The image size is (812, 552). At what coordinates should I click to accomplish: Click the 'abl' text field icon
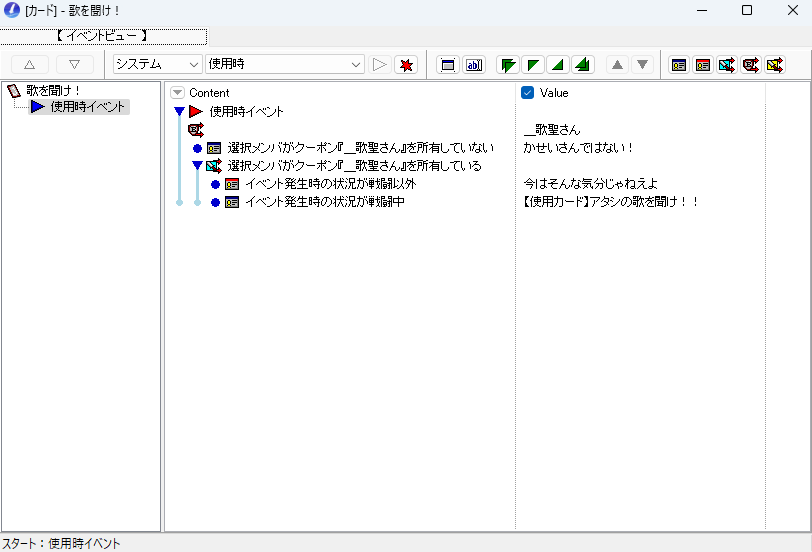[474, 65]
